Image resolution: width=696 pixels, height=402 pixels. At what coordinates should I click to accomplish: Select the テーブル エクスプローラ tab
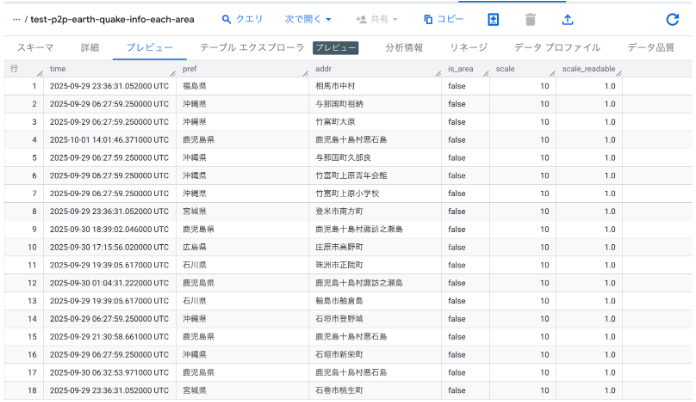pos(252,47)
